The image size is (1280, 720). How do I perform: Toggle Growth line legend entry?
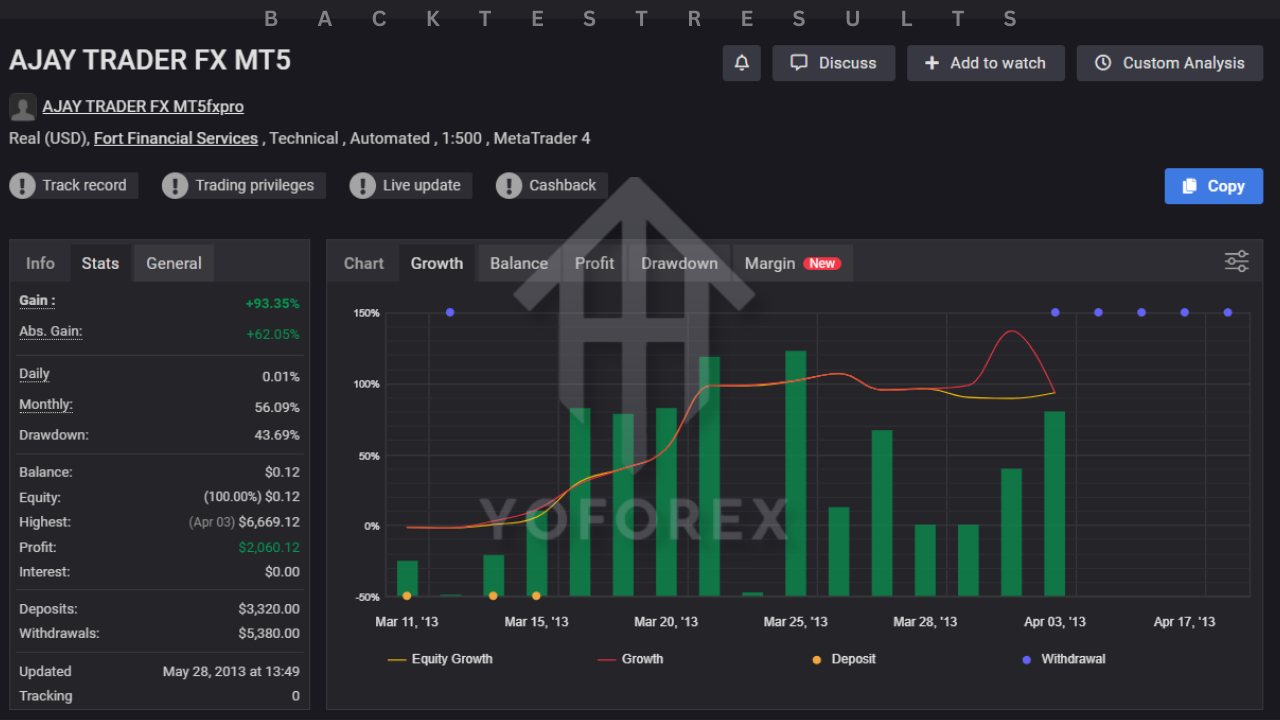pyautogui.click(x=630, y=659)
